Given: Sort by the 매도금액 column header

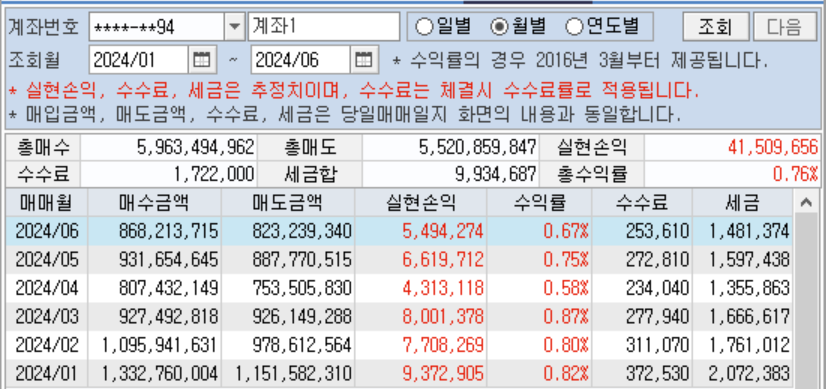Looking at the screenshot, I should [x=288, y=202].
